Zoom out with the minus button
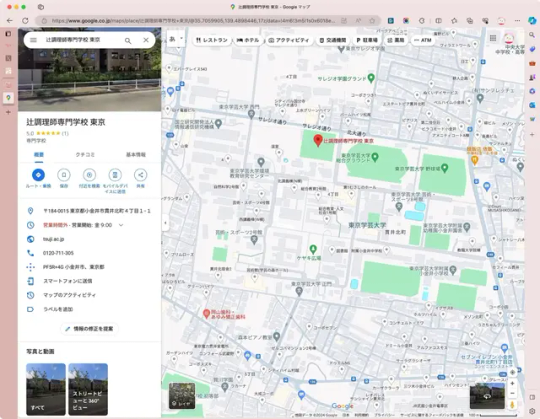Screen dimensions: 540x419 512,394
